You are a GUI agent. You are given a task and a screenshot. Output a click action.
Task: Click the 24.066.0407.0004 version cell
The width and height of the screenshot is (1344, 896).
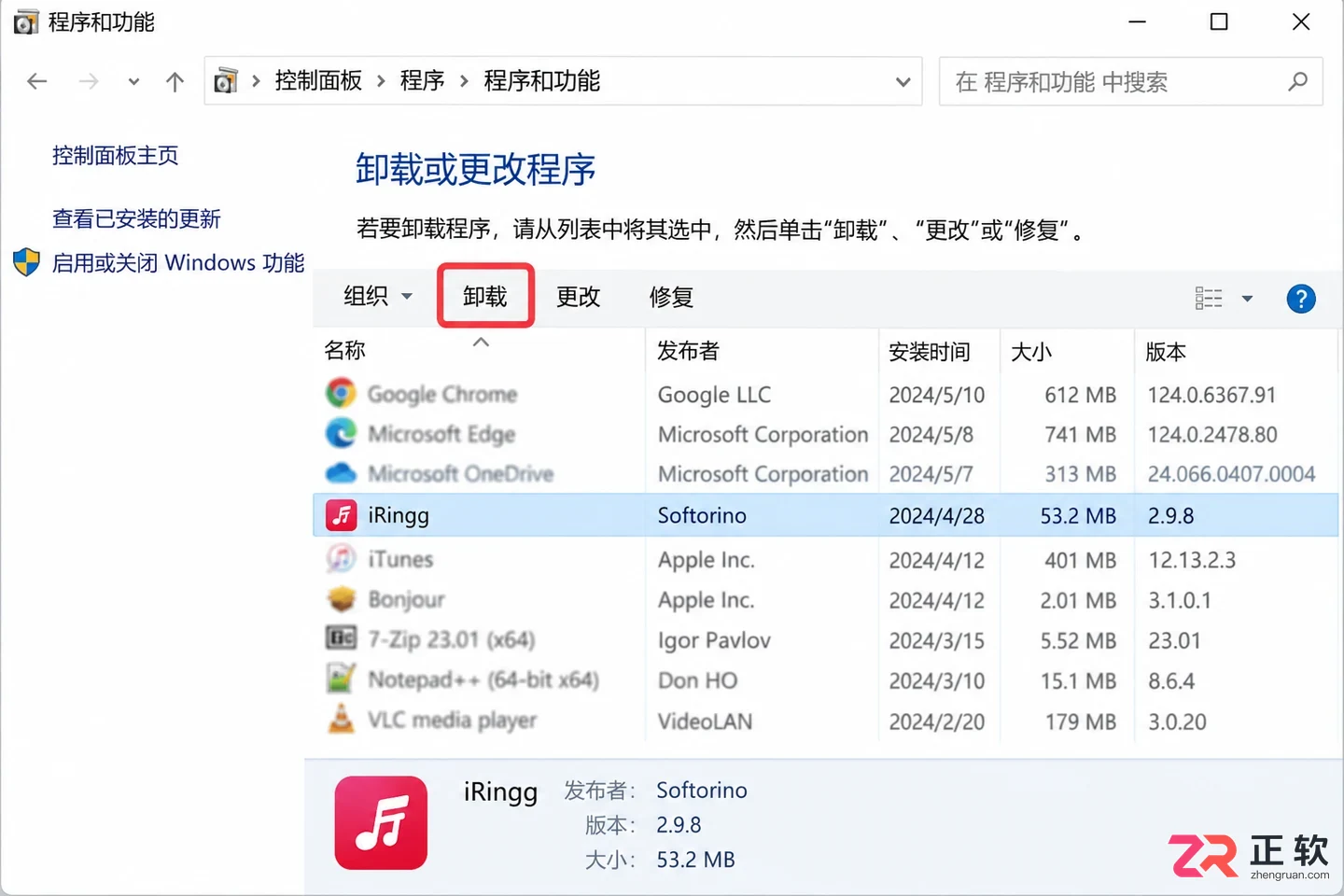pyautogui.click(x=1231, y=474)
